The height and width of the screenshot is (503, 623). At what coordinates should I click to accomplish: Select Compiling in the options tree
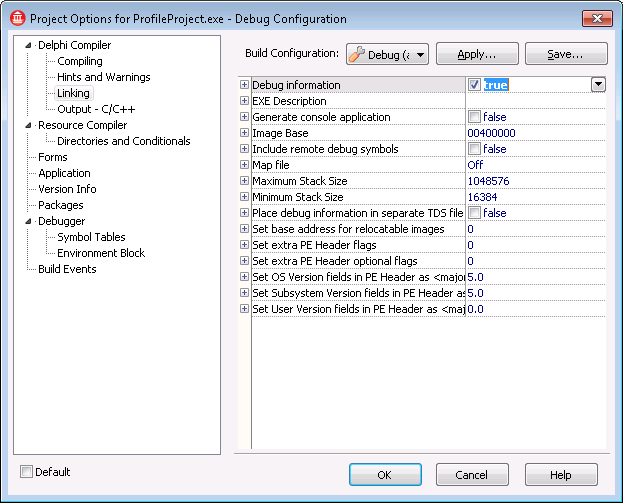coord(80,61)
